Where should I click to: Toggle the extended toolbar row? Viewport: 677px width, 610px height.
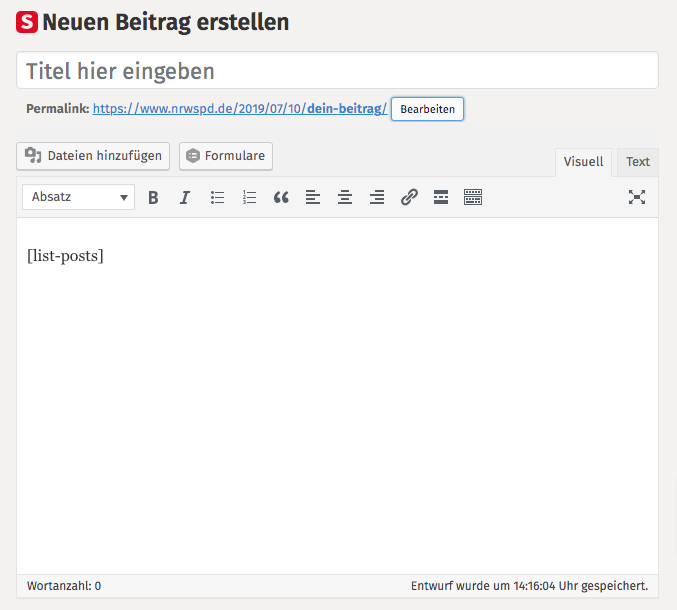click(473, 197)
